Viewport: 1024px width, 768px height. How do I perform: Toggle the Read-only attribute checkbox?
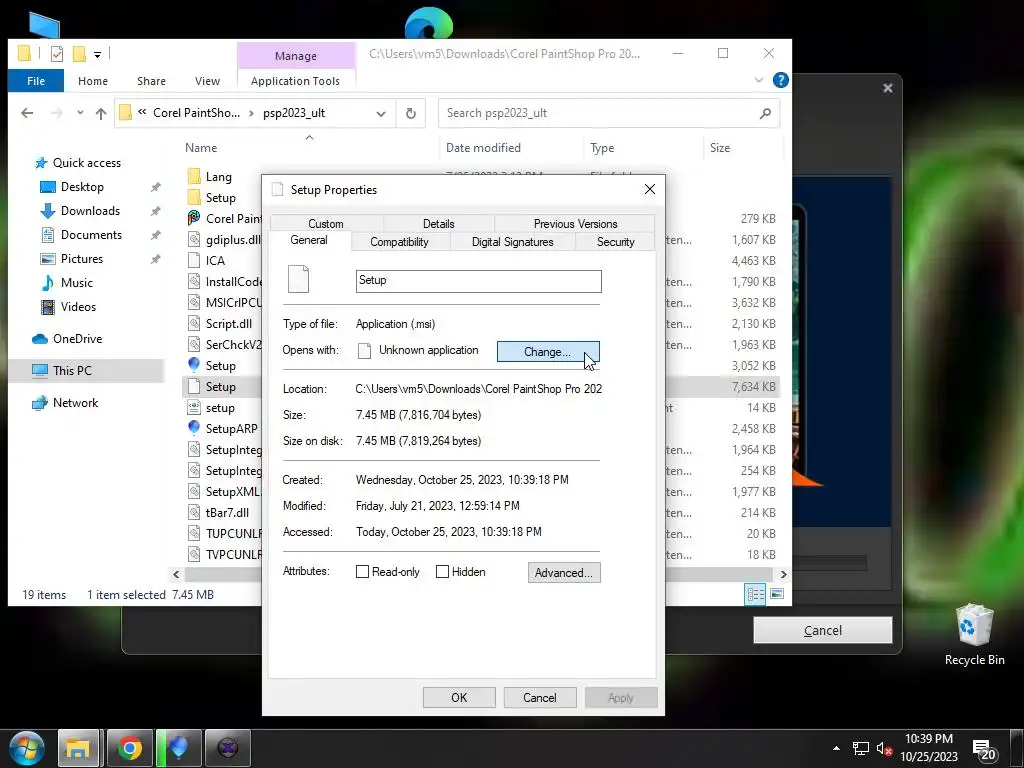(x=362, y=572)
